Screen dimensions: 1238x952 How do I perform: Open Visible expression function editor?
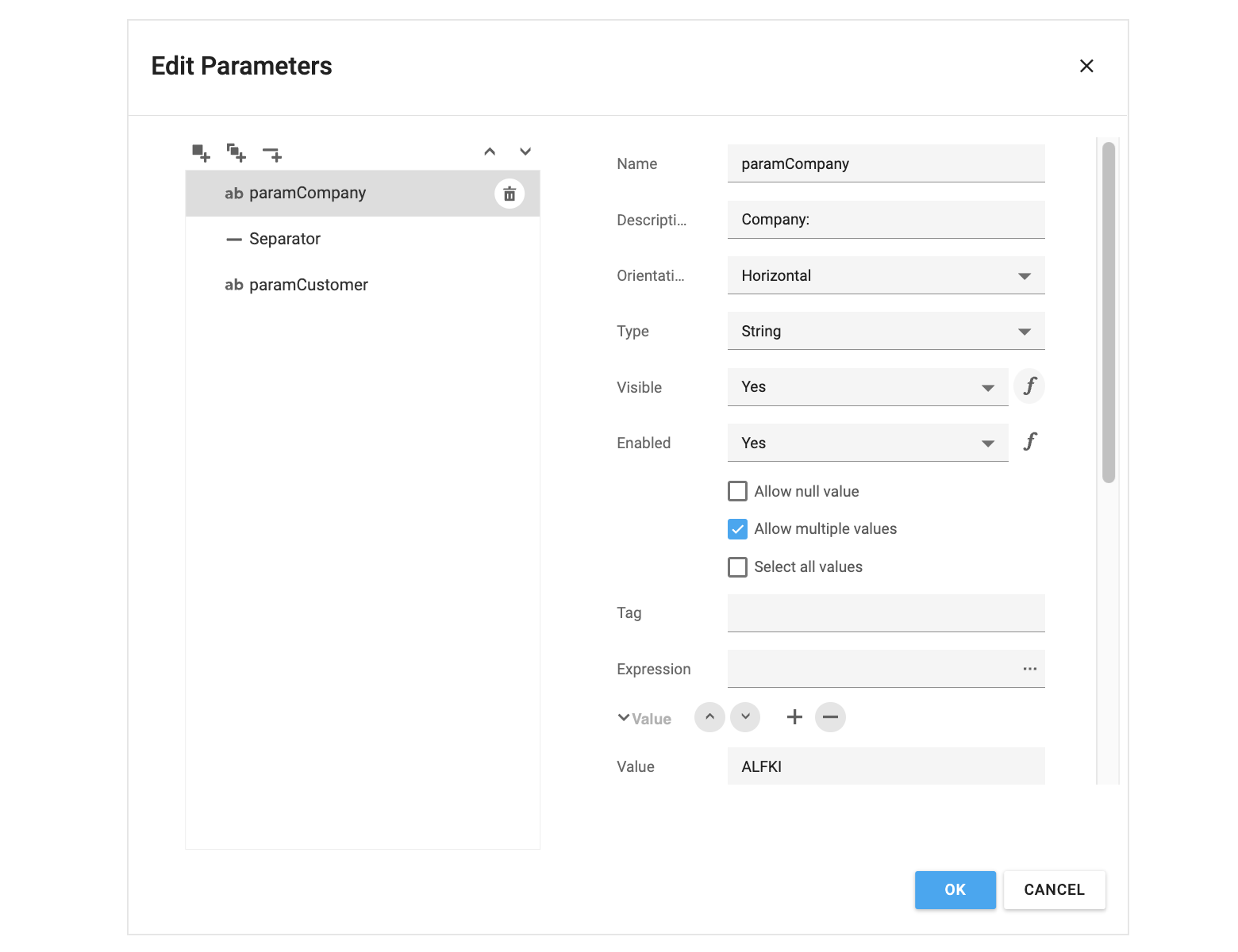click(x=1029, y=386)
